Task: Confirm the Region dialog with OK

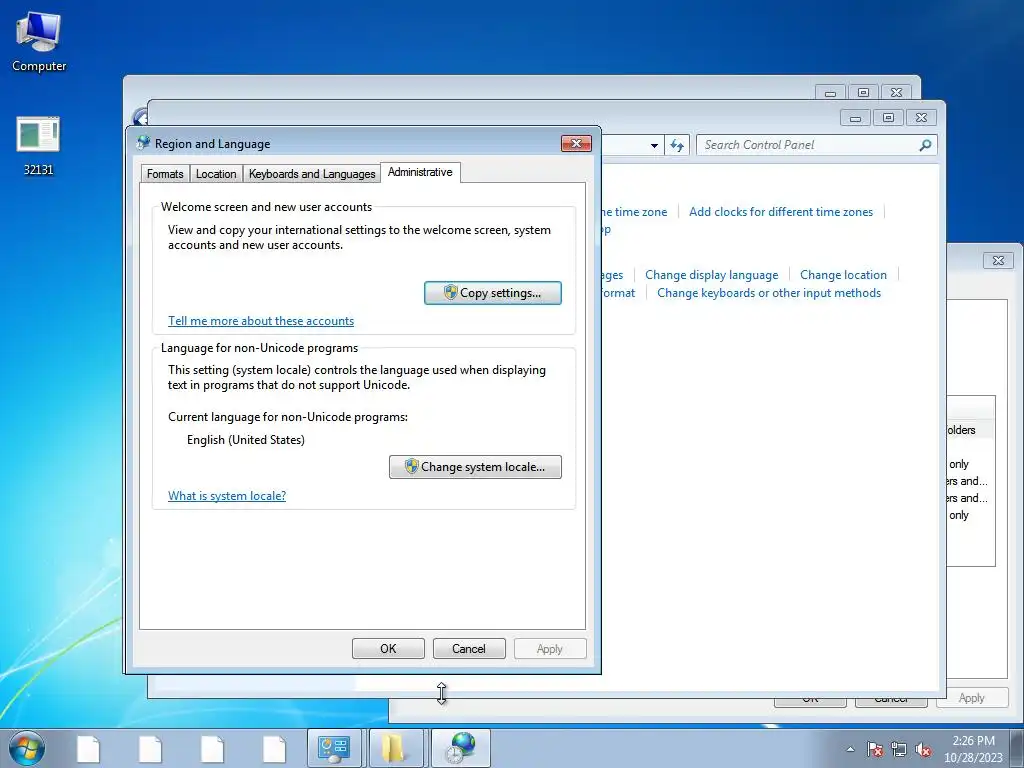Action: pyautogui.click(x=388, y=648)
